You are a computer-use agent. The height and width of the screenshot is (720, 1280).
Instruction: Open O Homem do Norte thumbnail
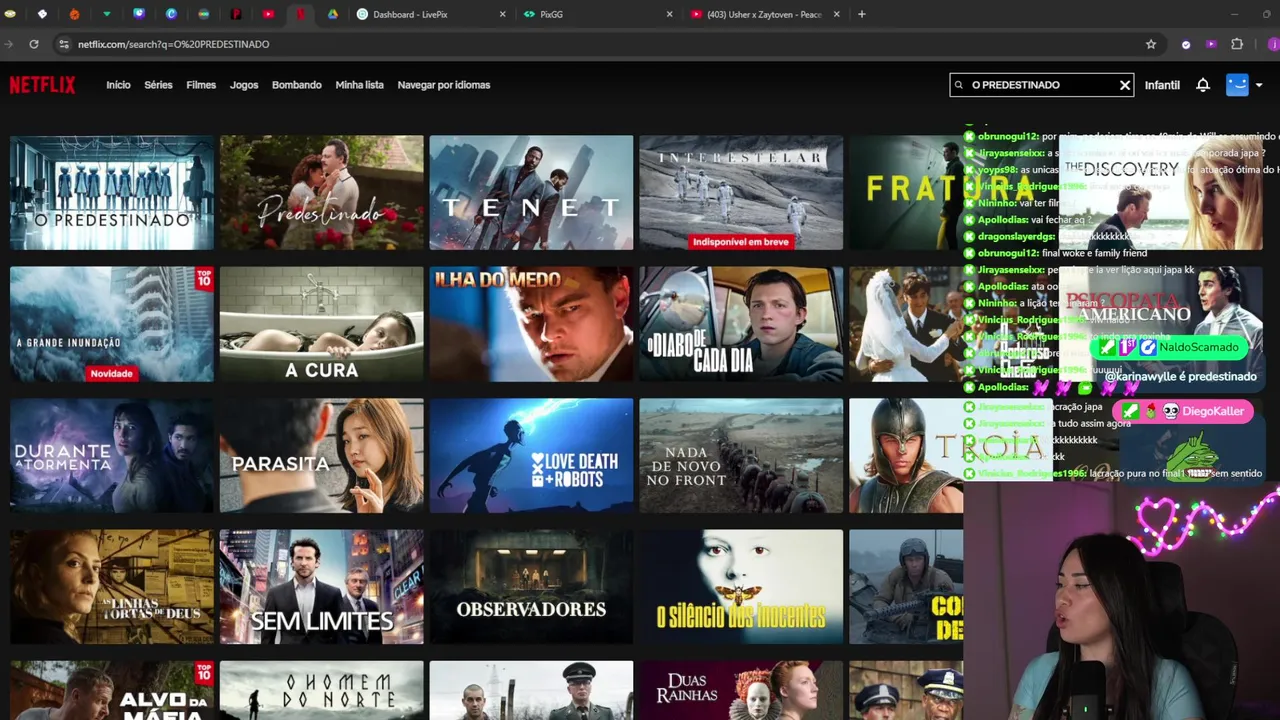click(x=322, y=690)
